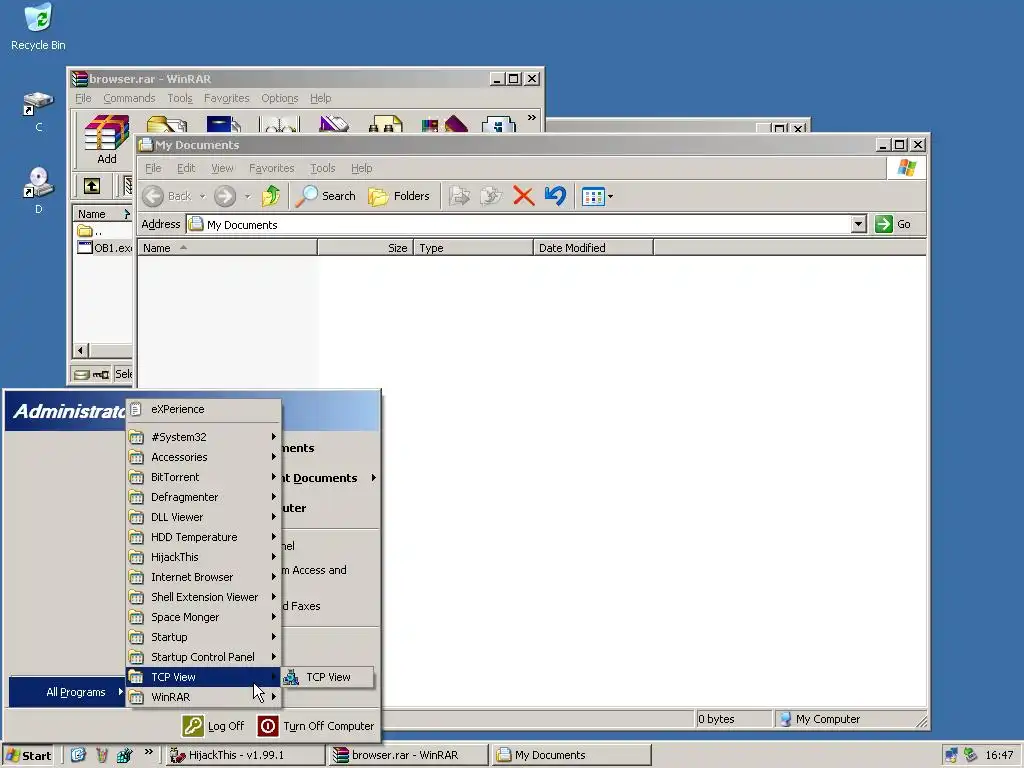
Task: Expand the #System32 program folder
Action: tap(204, 437)
